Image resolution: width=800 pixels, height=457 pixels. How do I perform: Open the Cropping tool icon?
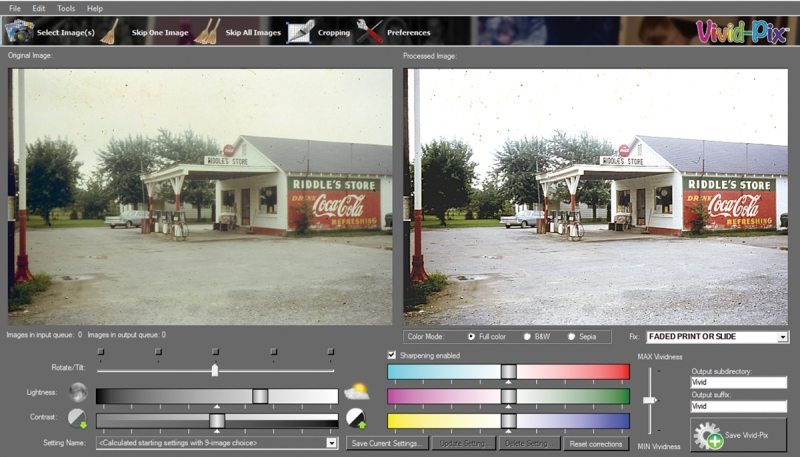tap(301, 32)
